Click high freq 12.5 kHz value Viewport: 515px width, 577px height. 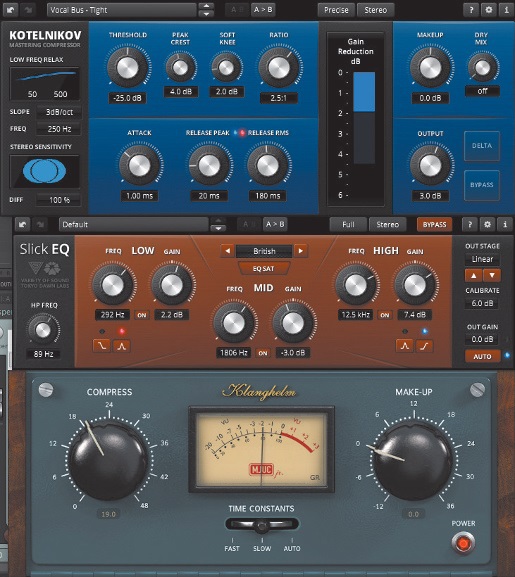[x=356, y=315]
